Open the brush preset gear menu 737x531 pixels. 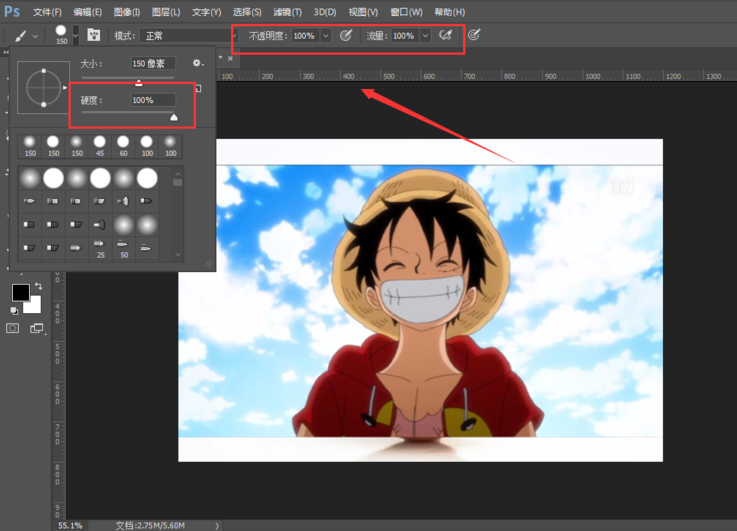click(x=197, y=63)
